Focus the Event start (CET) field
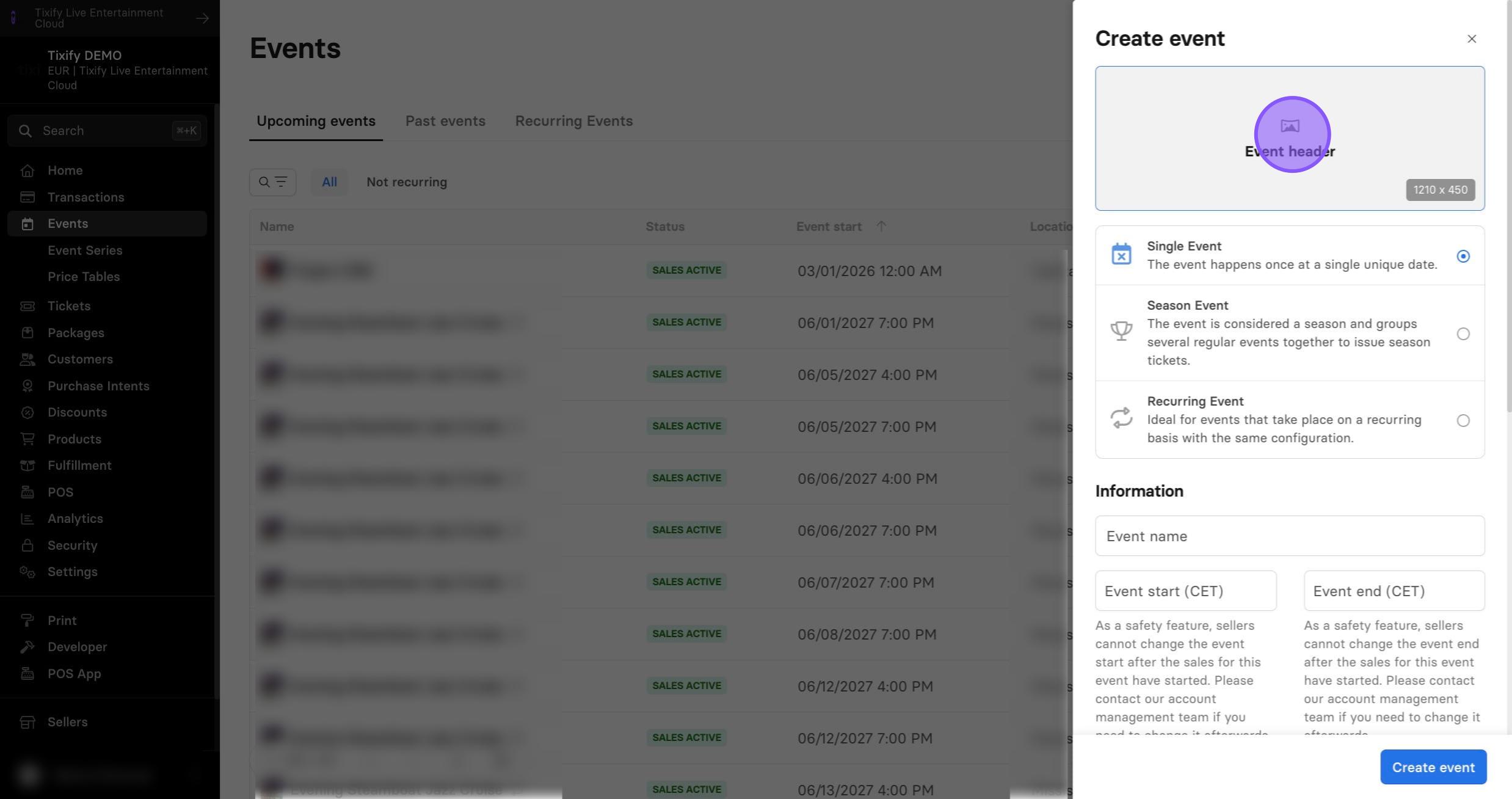 click(1185, 591)
